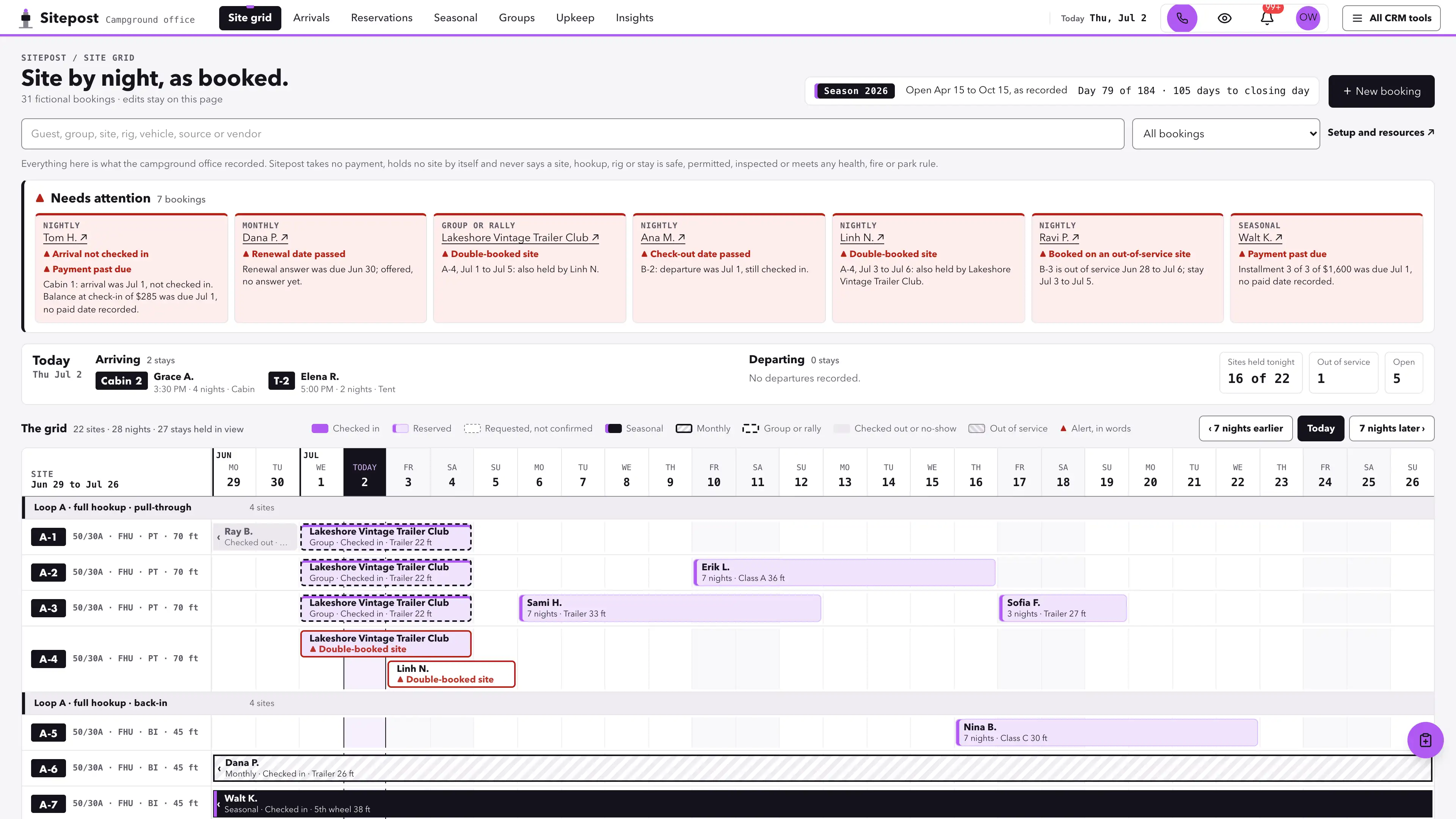
Task: Select the Site grid tab
Action: 250,18
